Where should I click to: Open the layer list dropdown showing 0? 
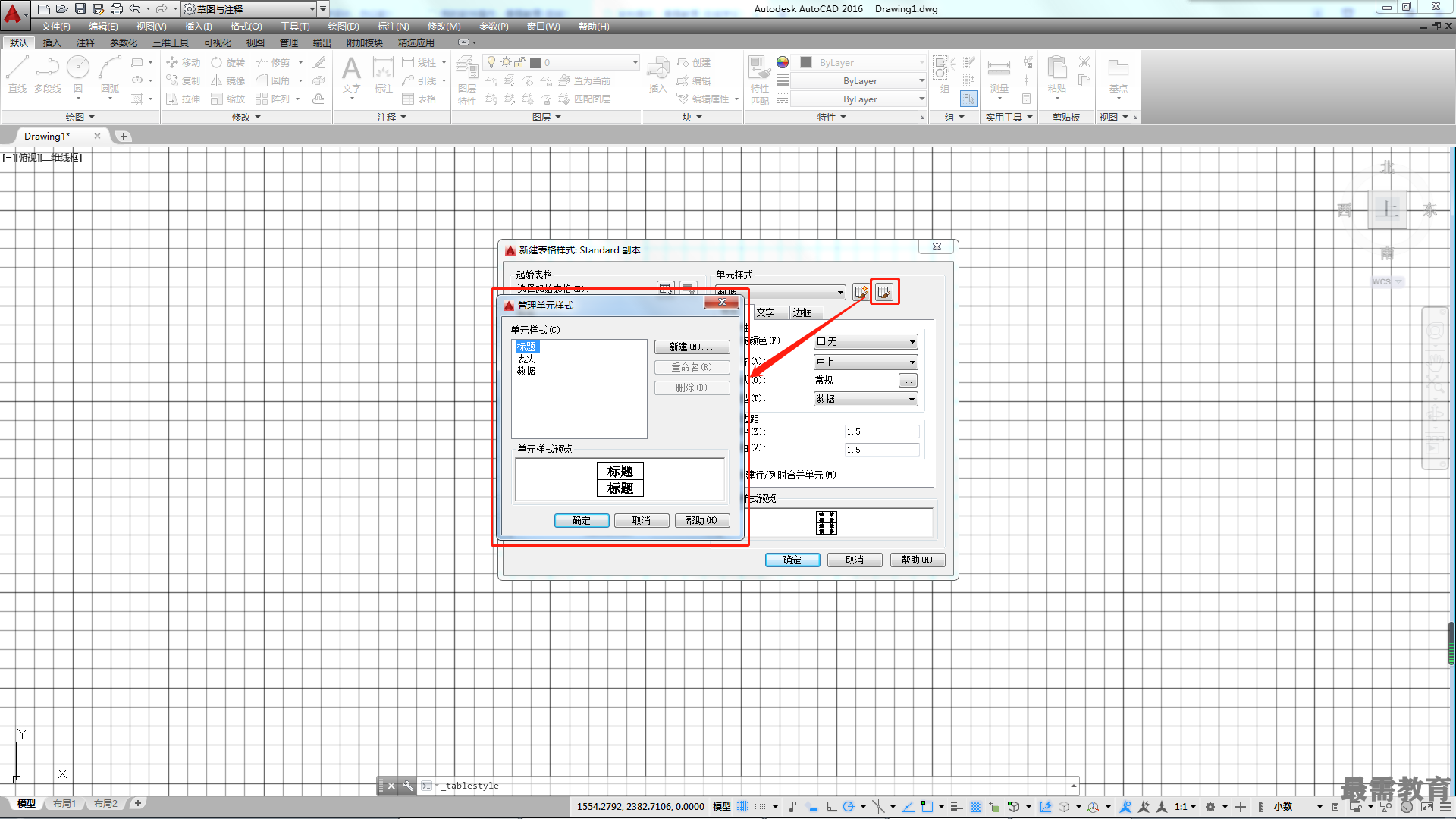tap(562, 62)
